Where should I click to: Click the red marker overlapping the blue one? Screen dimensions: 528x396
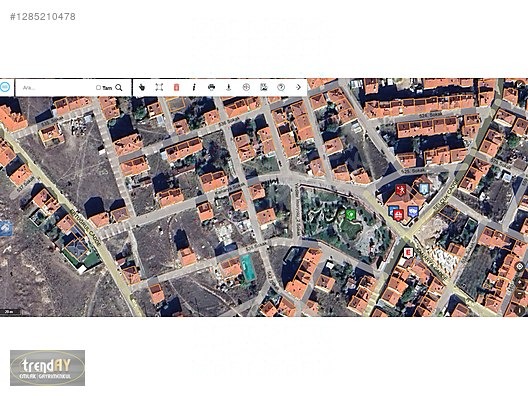[398, 215]
